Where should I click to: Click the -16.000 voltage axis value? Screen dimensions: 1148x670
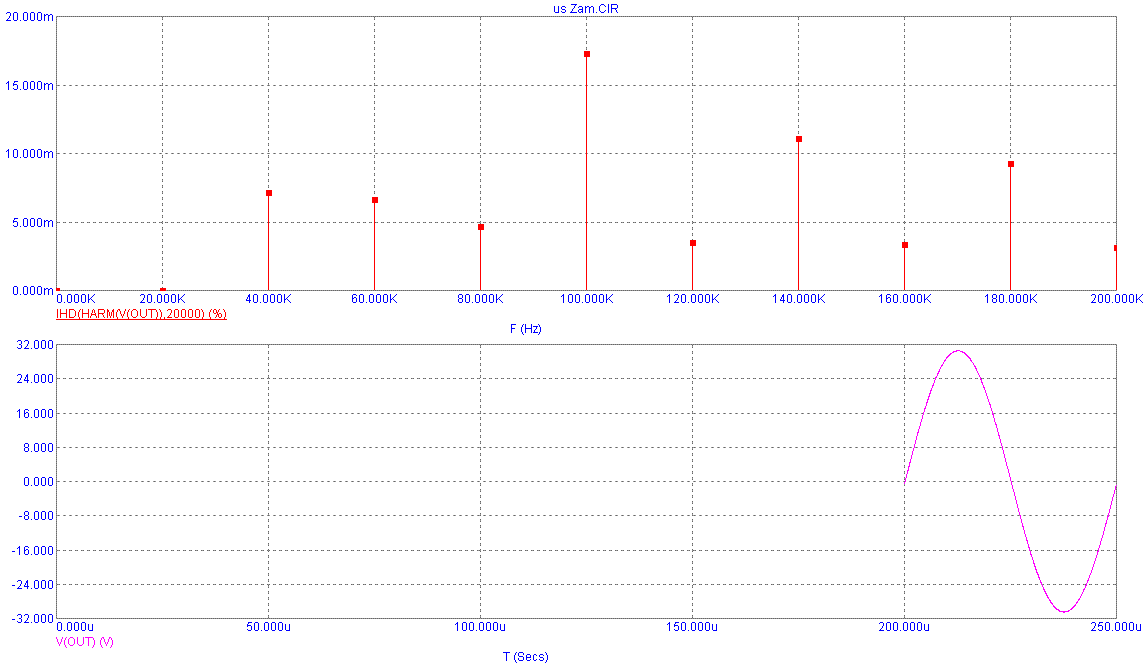pos(35,551)
